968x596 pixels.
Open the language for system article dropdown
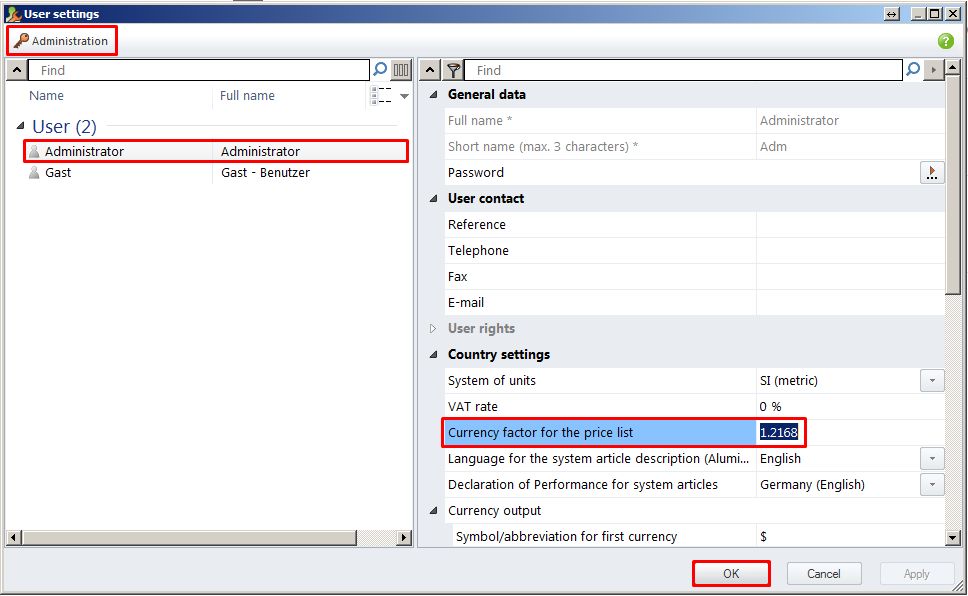931,459
